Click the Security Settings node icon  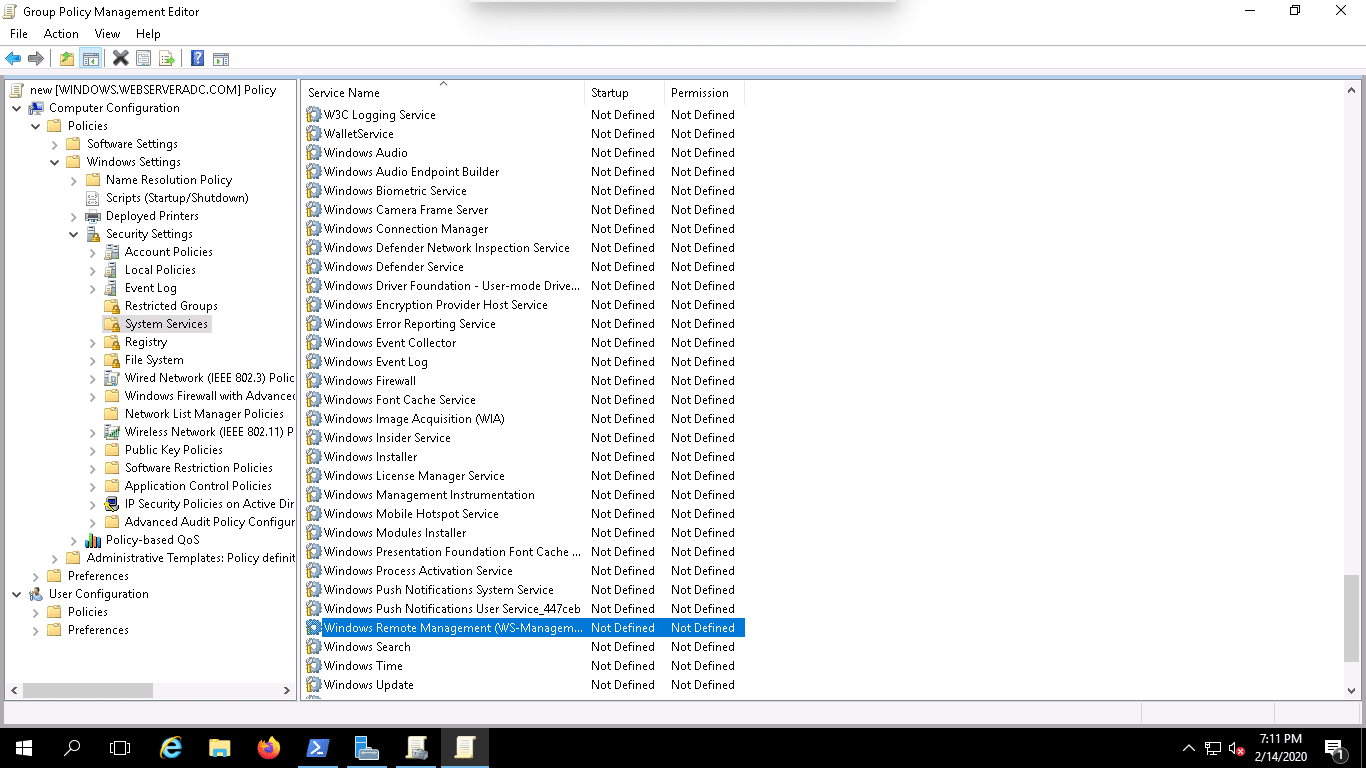[93, 234]
